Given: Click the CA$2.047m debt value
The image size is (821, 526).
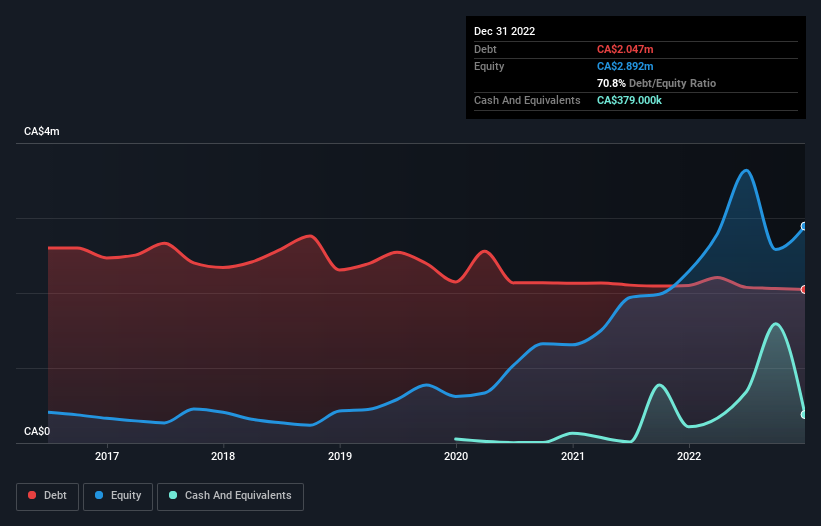Looking at the screenshot, I should point(625,49).
